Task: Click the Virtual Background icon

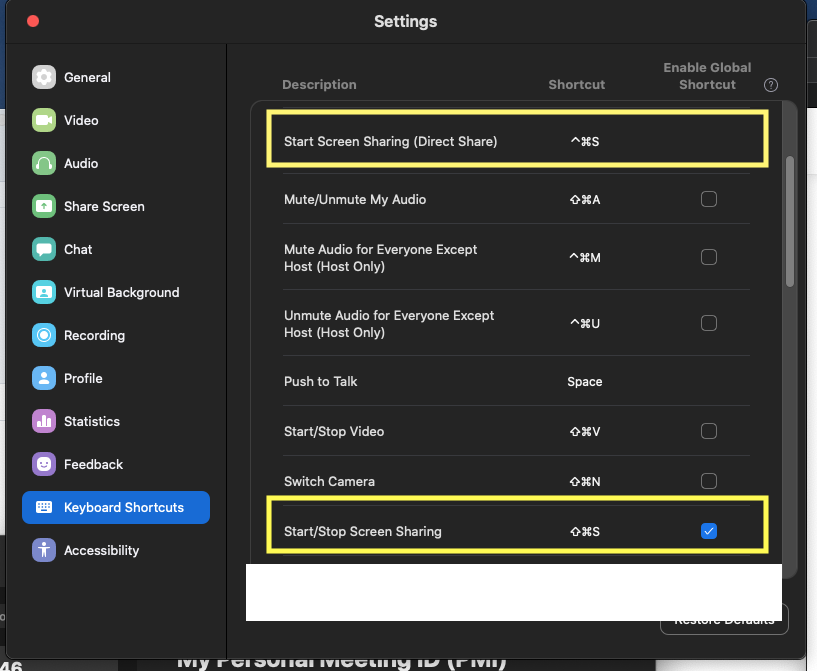Action: click(x=44, y=292)
